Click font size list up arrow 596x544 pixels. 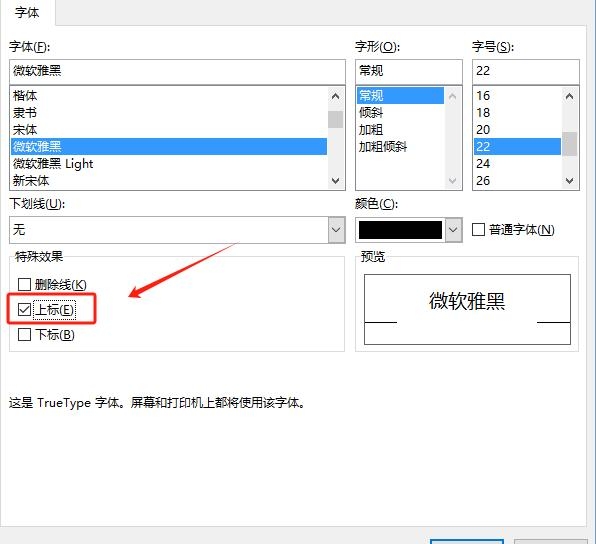569,96
